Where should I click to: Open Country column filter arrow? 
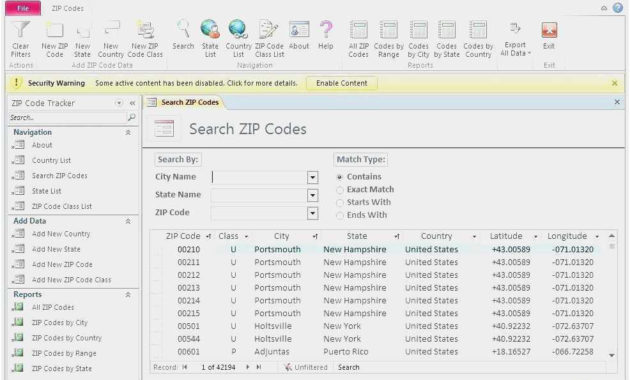point(474,236)
